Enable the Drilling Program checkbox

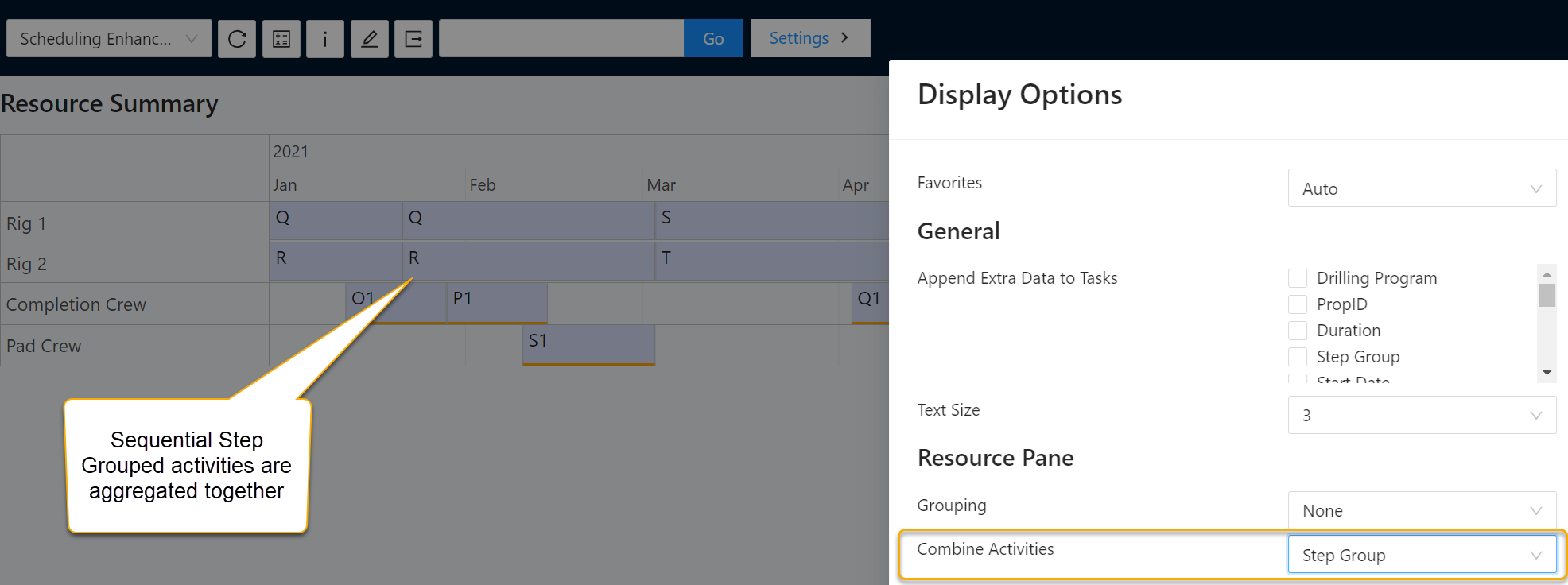1298,278
